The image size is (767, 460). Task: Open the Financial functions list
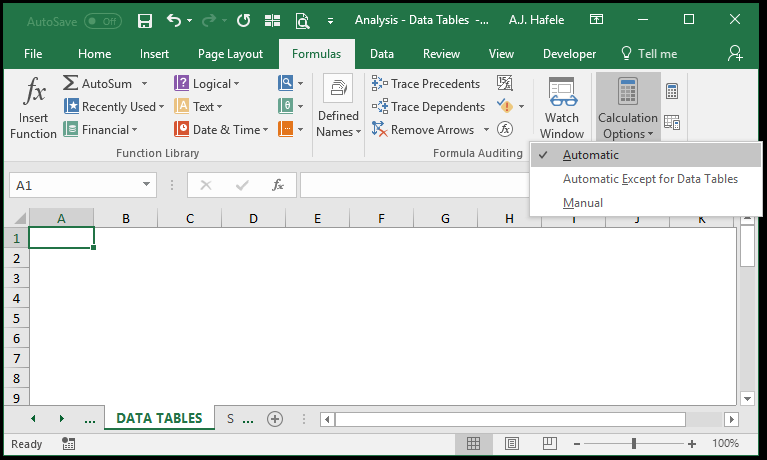pos(101,130)
